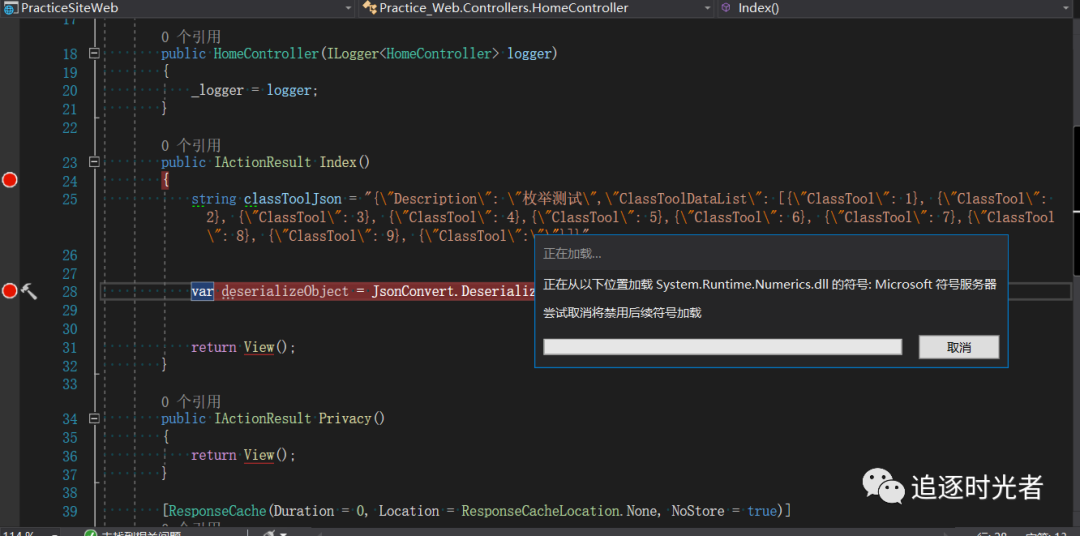The image size is (1080, 536).
Task: Click ResponseCacheLocation.None on line 39
Action: [x=557, y=511]
